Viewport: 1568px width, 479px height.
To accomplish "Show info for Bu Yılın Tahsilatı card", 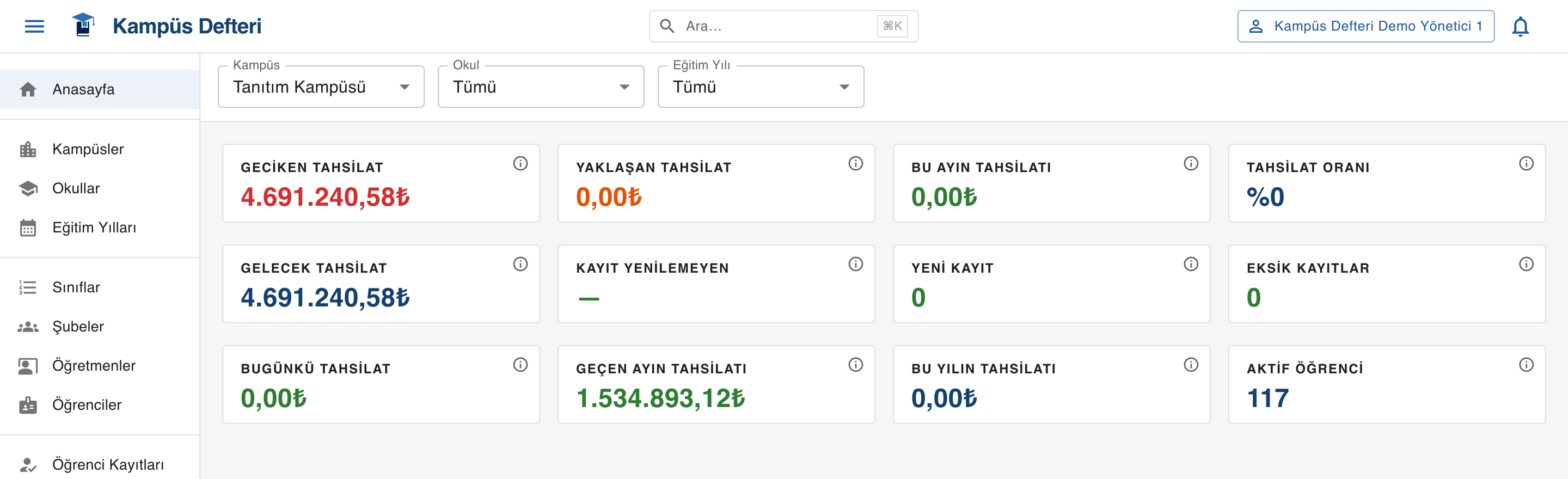I will click(x=1191, y=365).
